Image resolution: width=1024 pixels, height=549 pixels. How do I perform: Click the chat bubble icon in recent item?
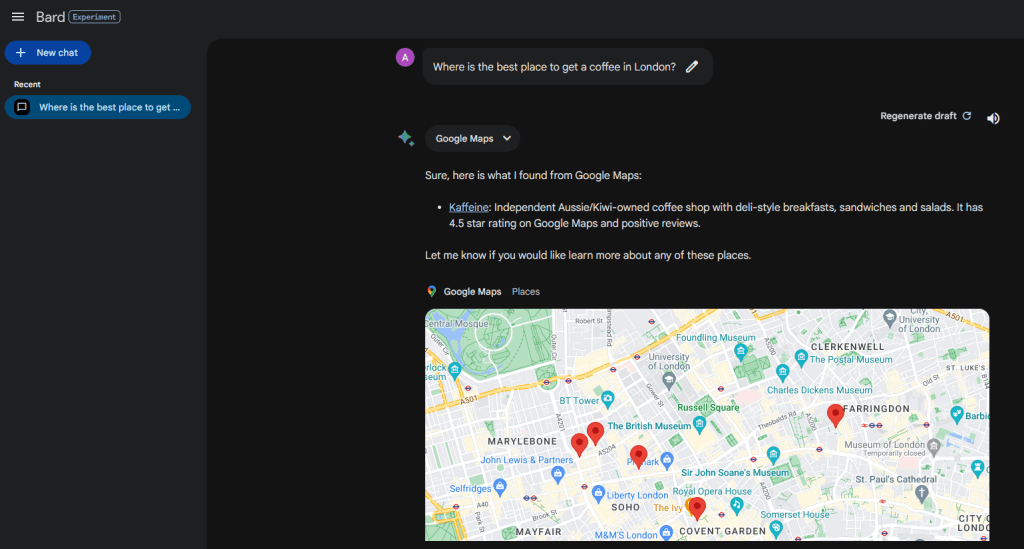22,107
